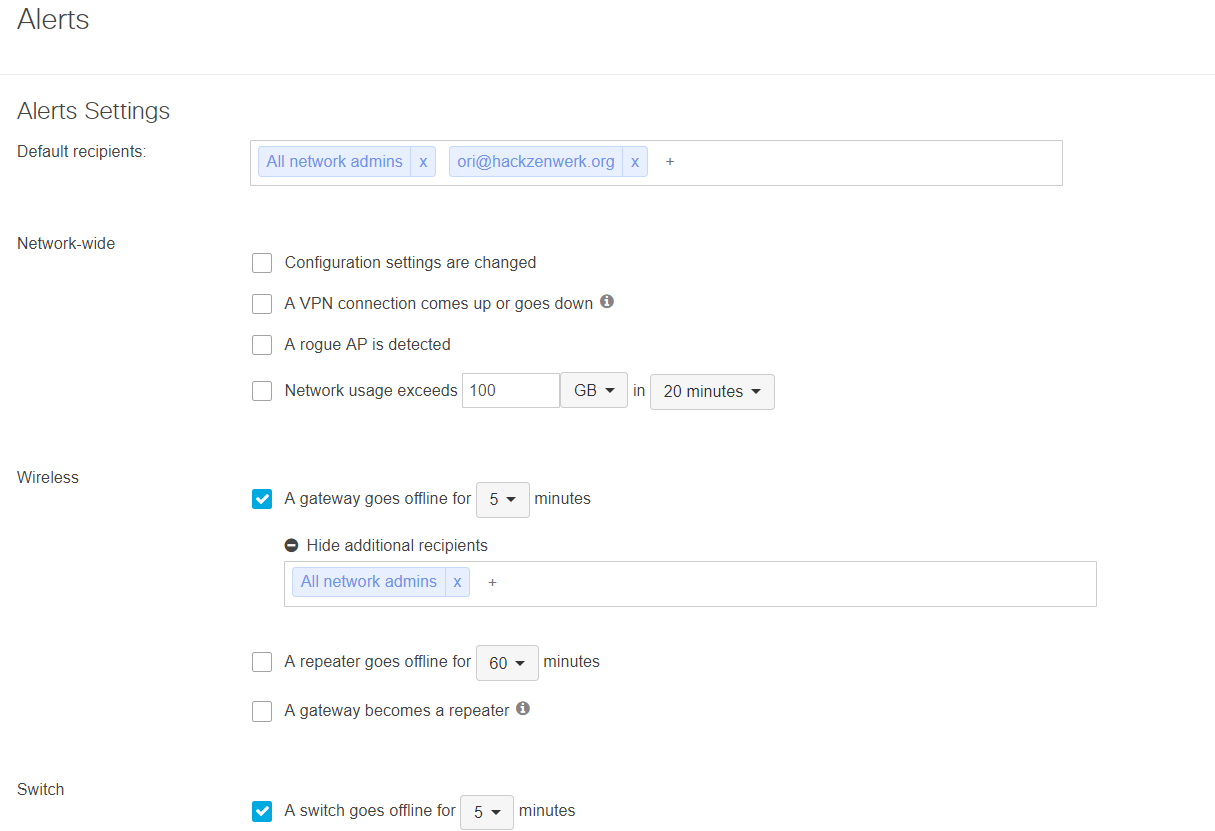Open repeater offline 60 minutes dropdown
Image resolution: width=1215 pixels, height=831 pixels.
tap(507, 663)
